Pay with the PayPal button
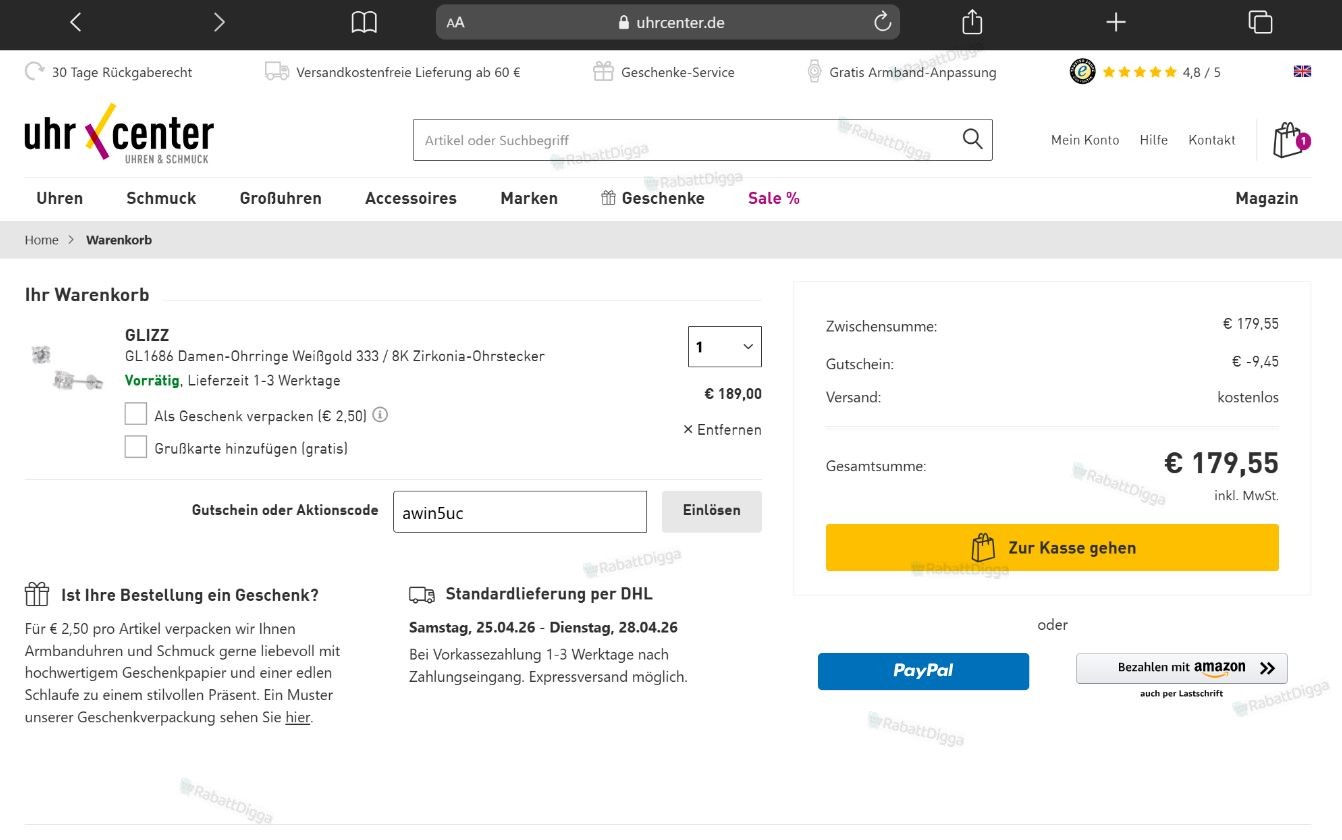Viewport: 1342px width, 840px height. 923,671
